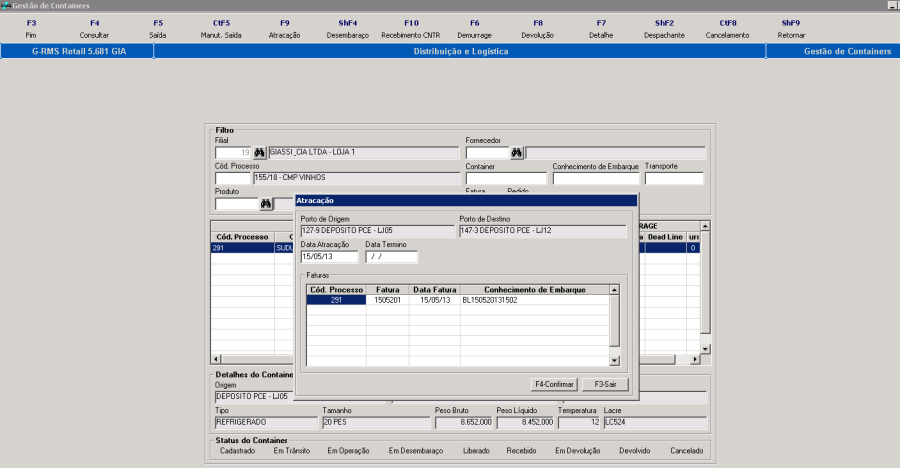900x468 pixels.
Task: Confirm the Atracação with F4-Confirmar
Action: [x=554, y=384]
